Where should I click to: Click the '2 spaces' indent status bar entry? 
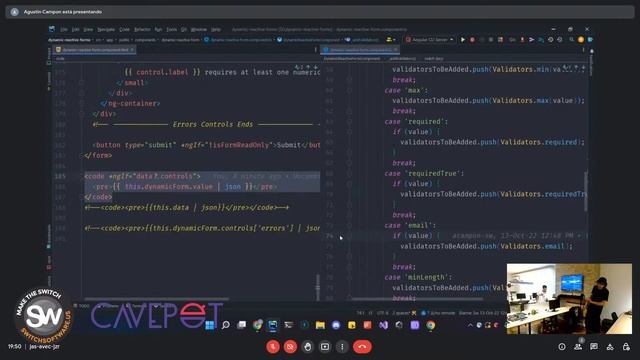pyautogui.click(x=400, y=313)
